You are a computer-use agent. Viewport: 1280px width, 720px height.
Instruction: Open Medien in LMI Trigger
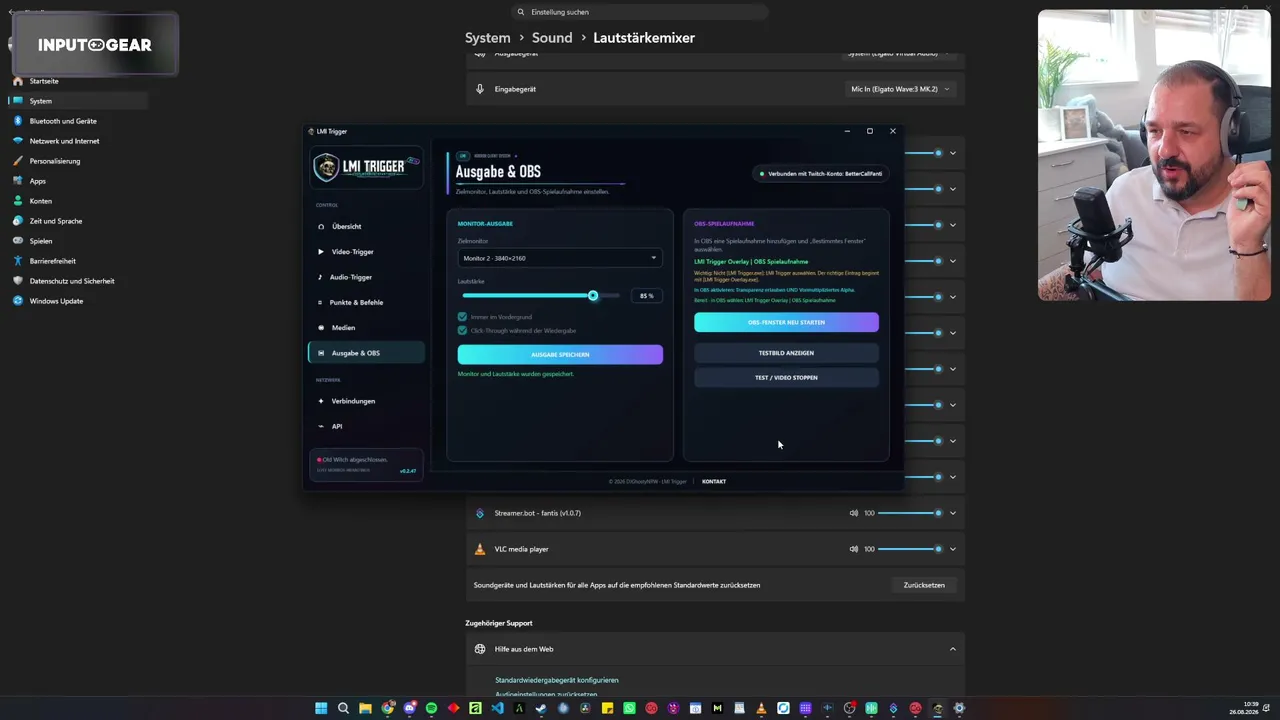click(366, 327)
